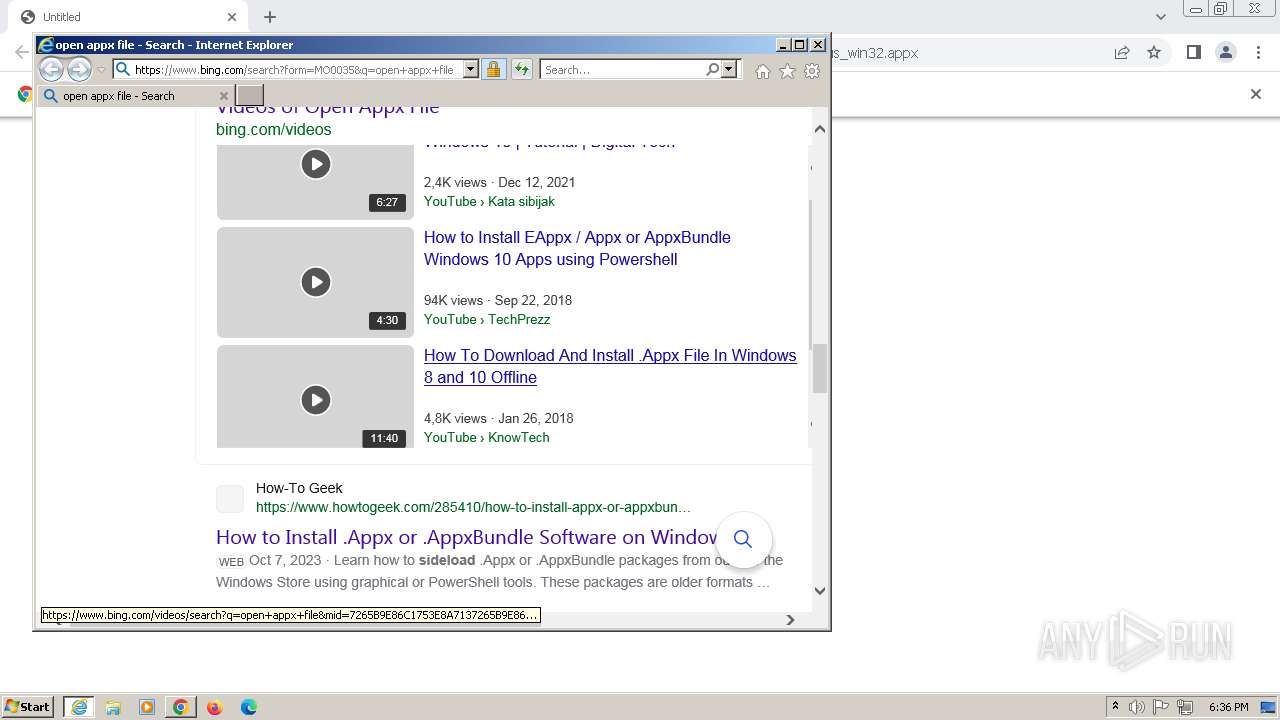The width and height of the screenshot is (1280, 720).
Task: Click the tray volume speaker icon
Action: point(1137,707)
